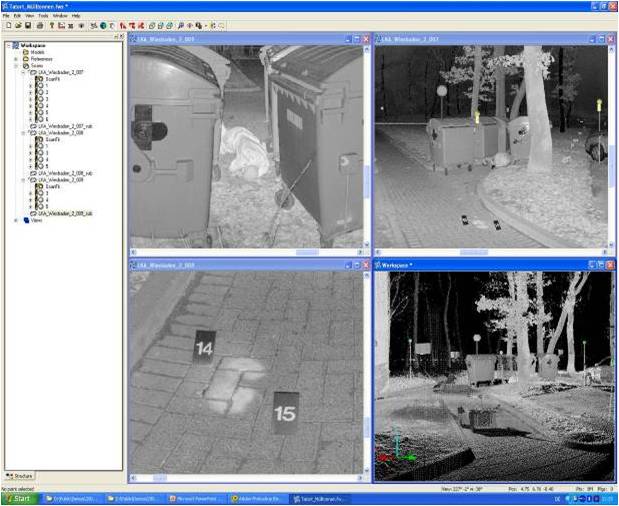Click the evidence marker 14 in view
The image size is (619, 506).
pos(204,347)
